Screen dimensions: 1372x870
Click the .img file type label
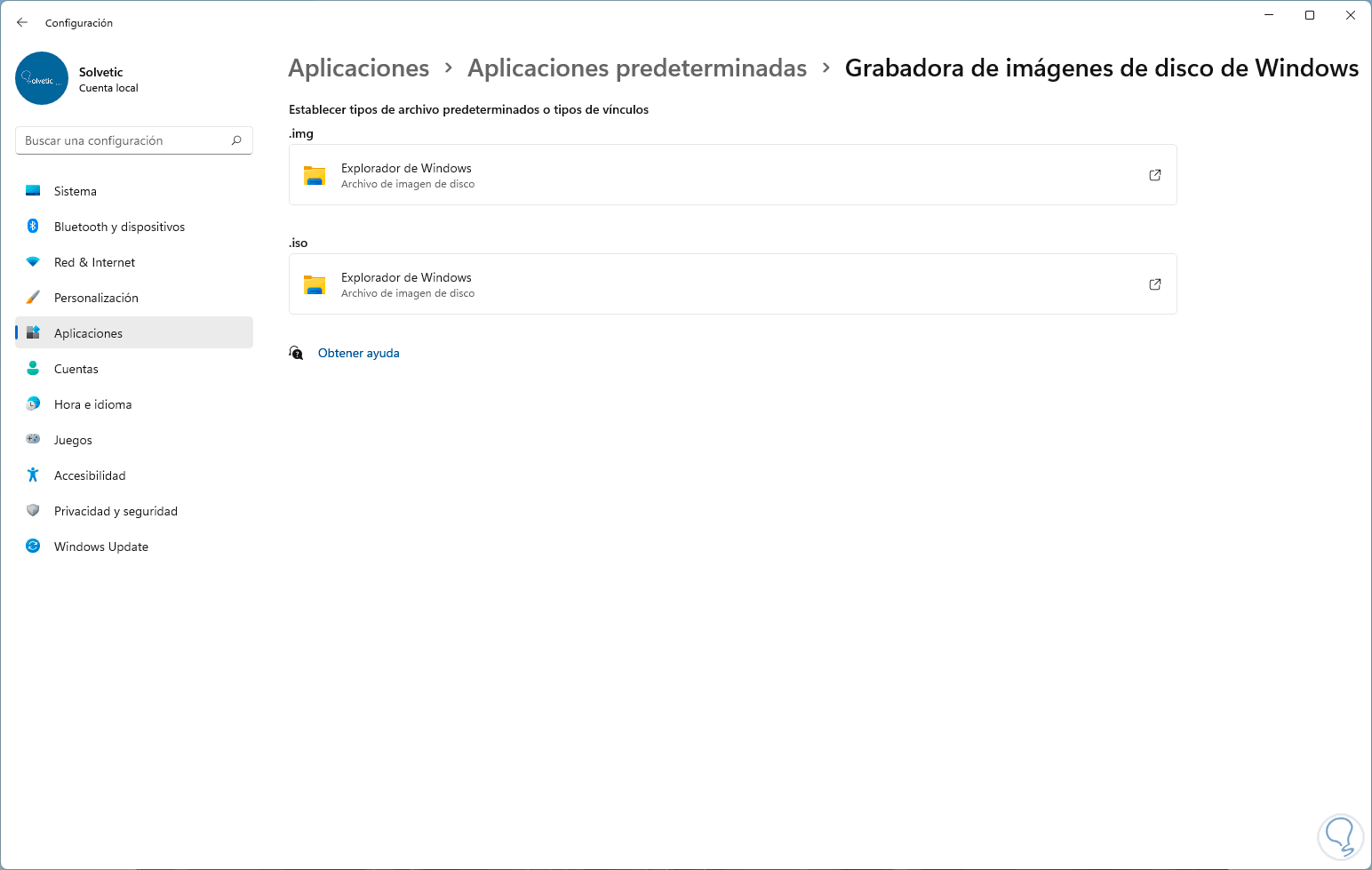(x=301, y=133)
